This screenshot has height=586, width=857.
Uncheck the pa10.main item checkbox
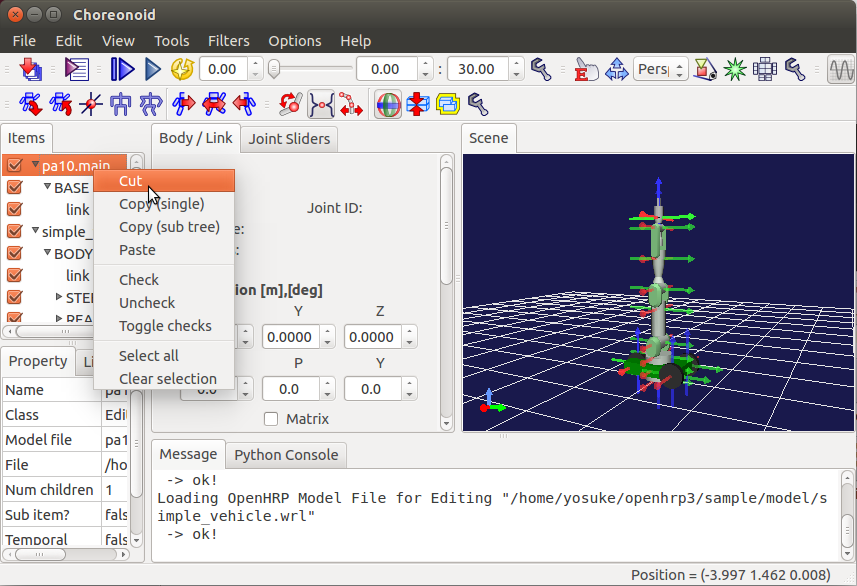coord(14,165)
